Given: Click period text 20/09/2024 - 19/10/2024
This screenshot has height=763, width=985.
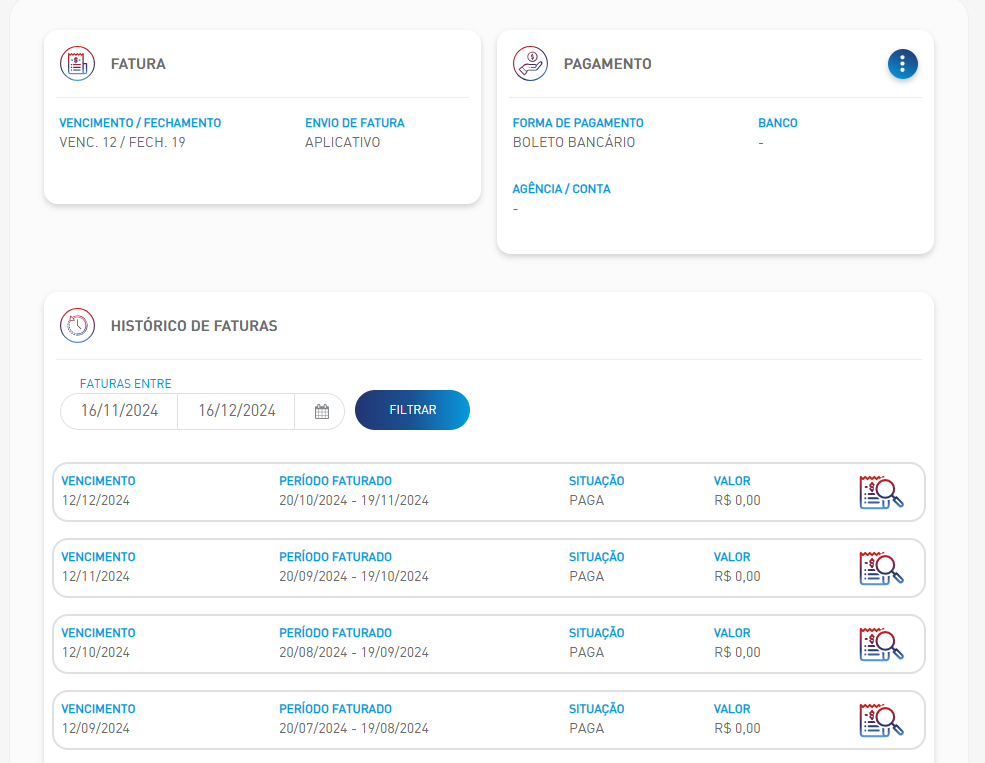Looking at the screenshot, I should click(x=354, y=576).
